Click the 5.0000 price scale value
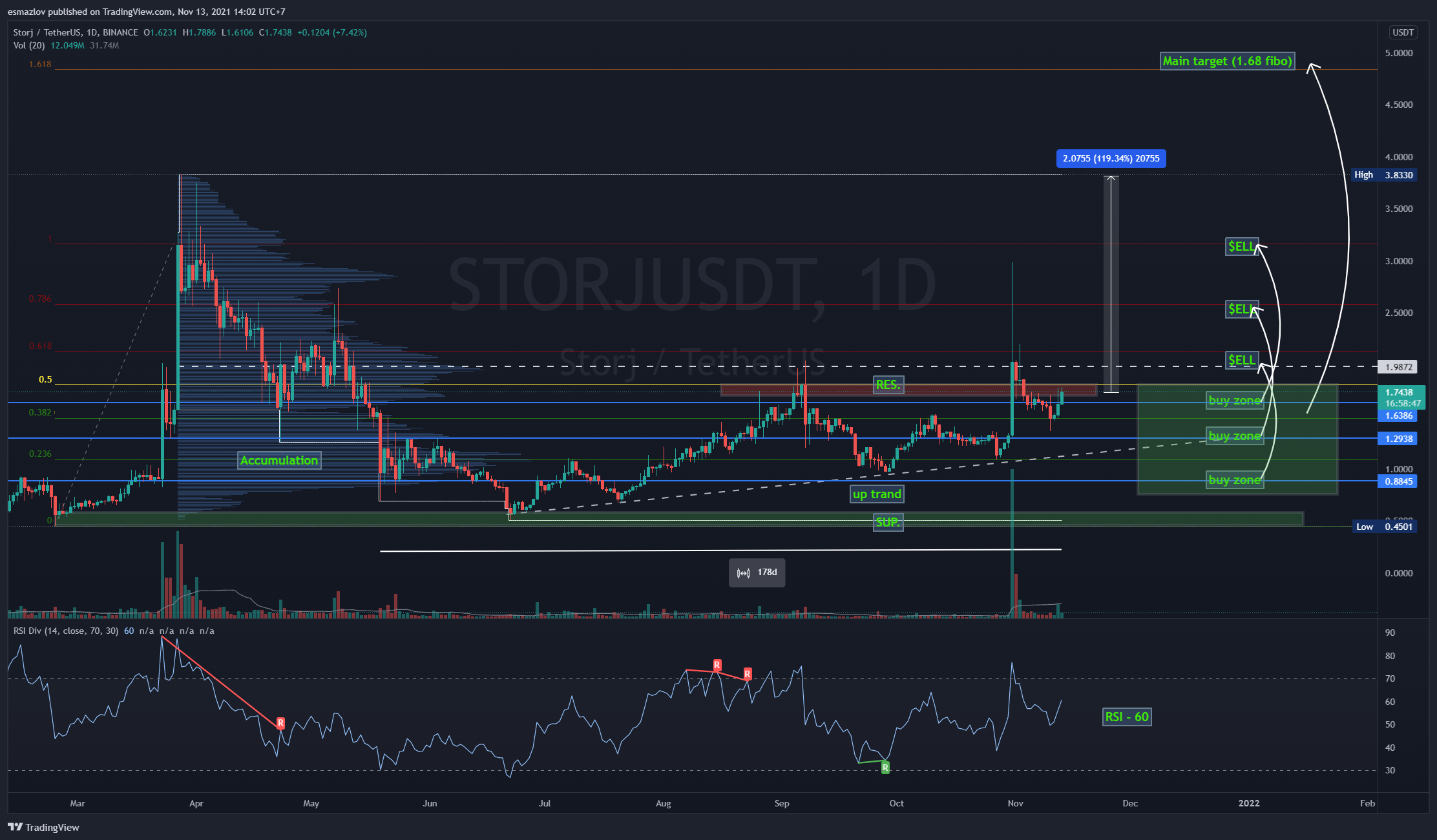 1399,53
